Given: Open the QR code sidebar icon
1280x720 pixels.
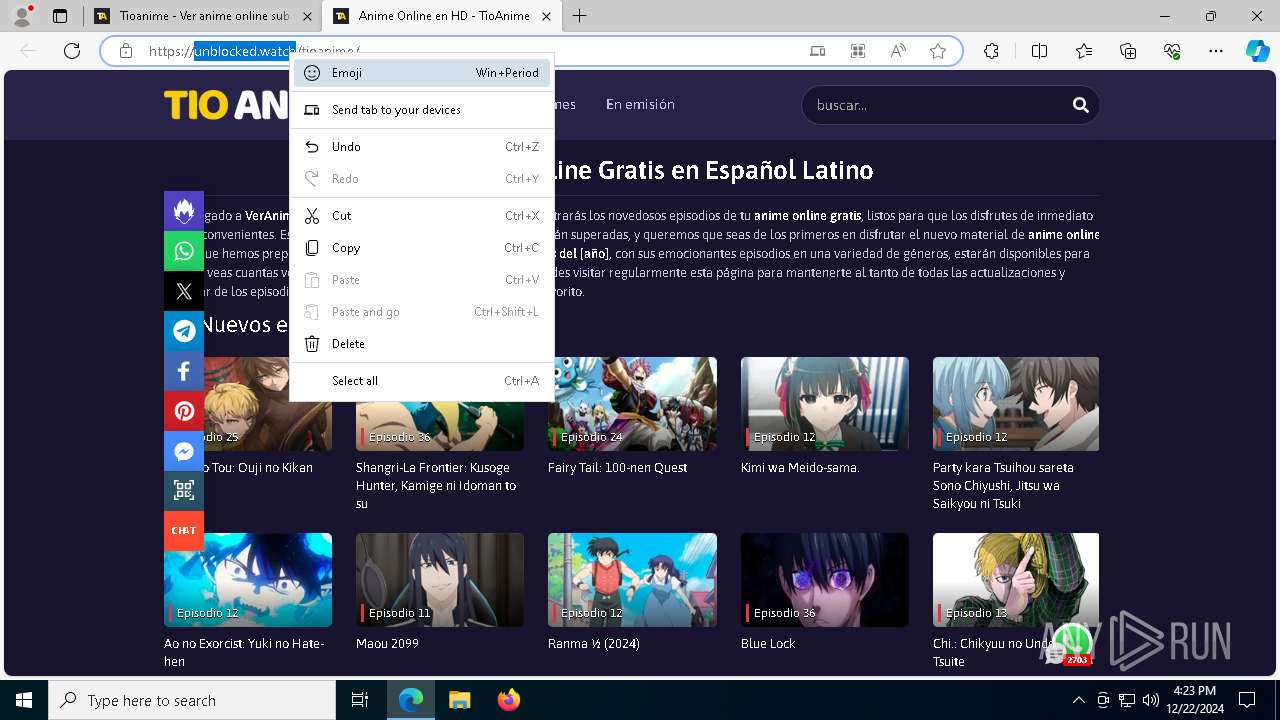Looking at the screenshot, I should click(184, 490).
